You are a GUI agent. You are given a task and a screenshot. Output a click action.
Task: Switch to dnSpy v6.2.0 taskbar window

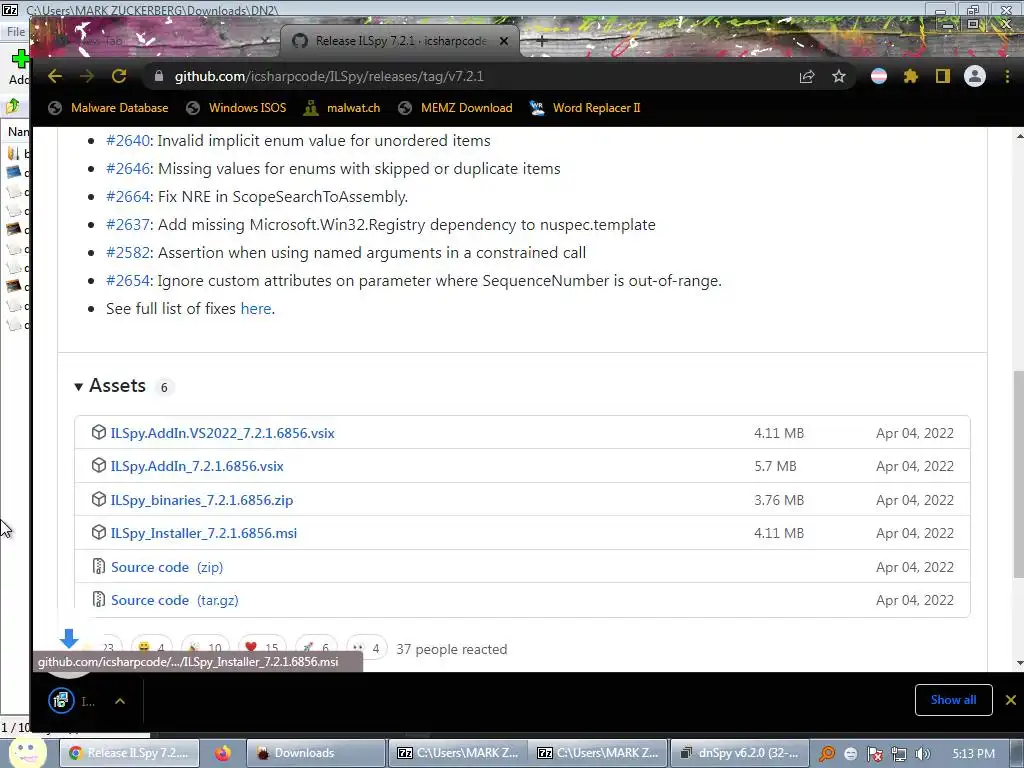click(739, 753)
